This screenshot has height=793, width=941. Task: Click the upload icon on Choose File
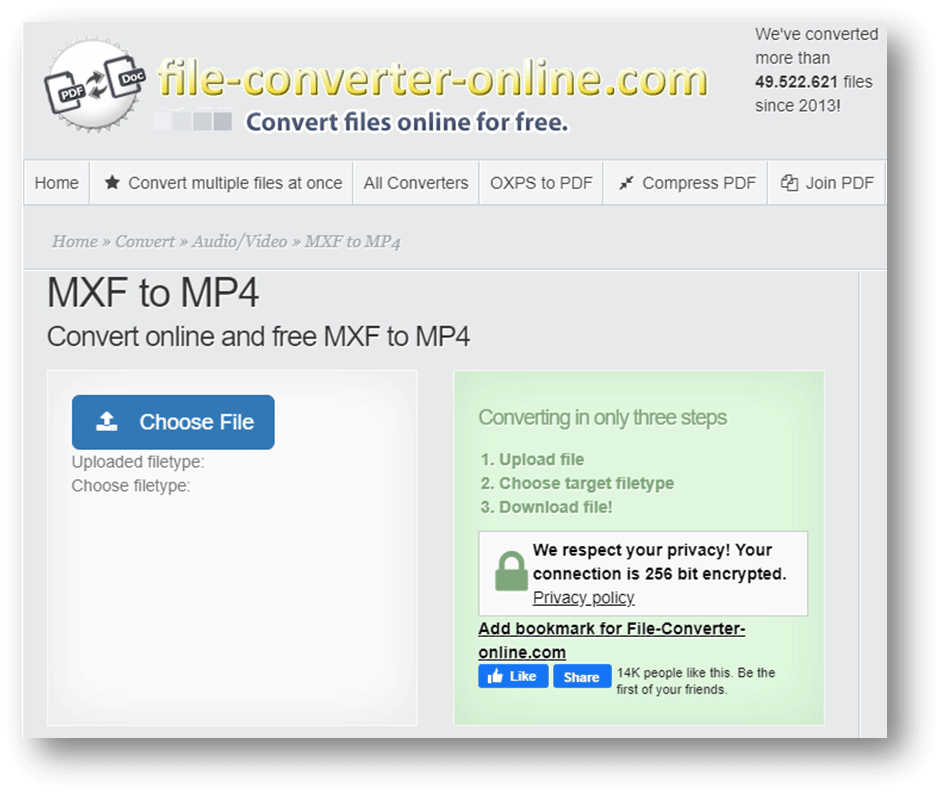[107, 421]
